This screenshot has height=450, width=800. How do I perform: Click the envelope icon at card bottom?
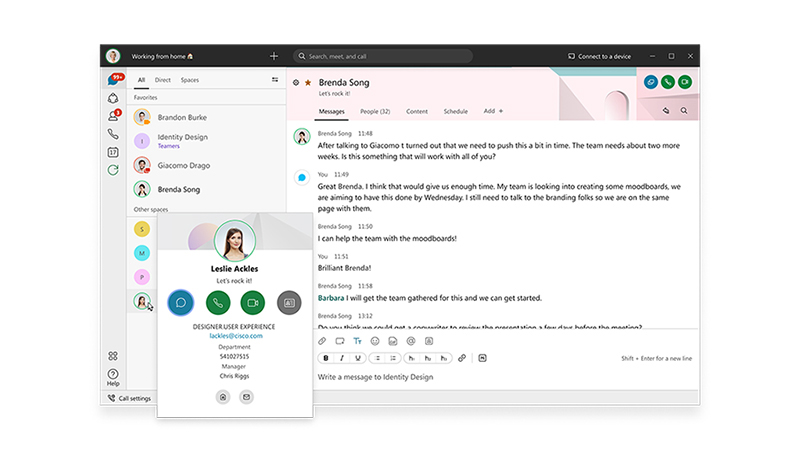[246, 397]
